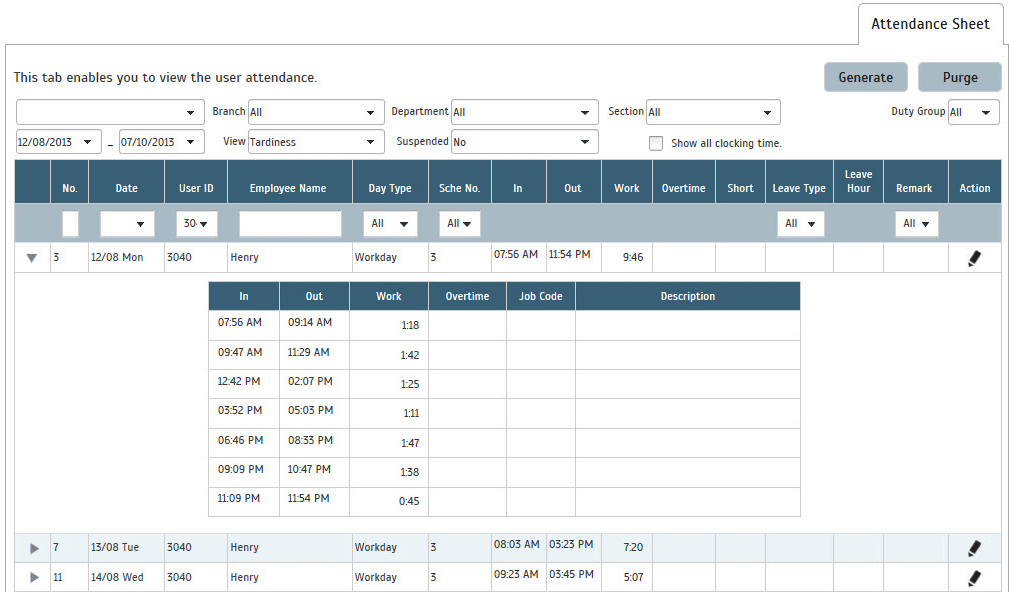Viewport: 1009px width, 592px height.
Task: Click the Employee Name filter field
Action: pyautogui.click(x=290, y=224)
